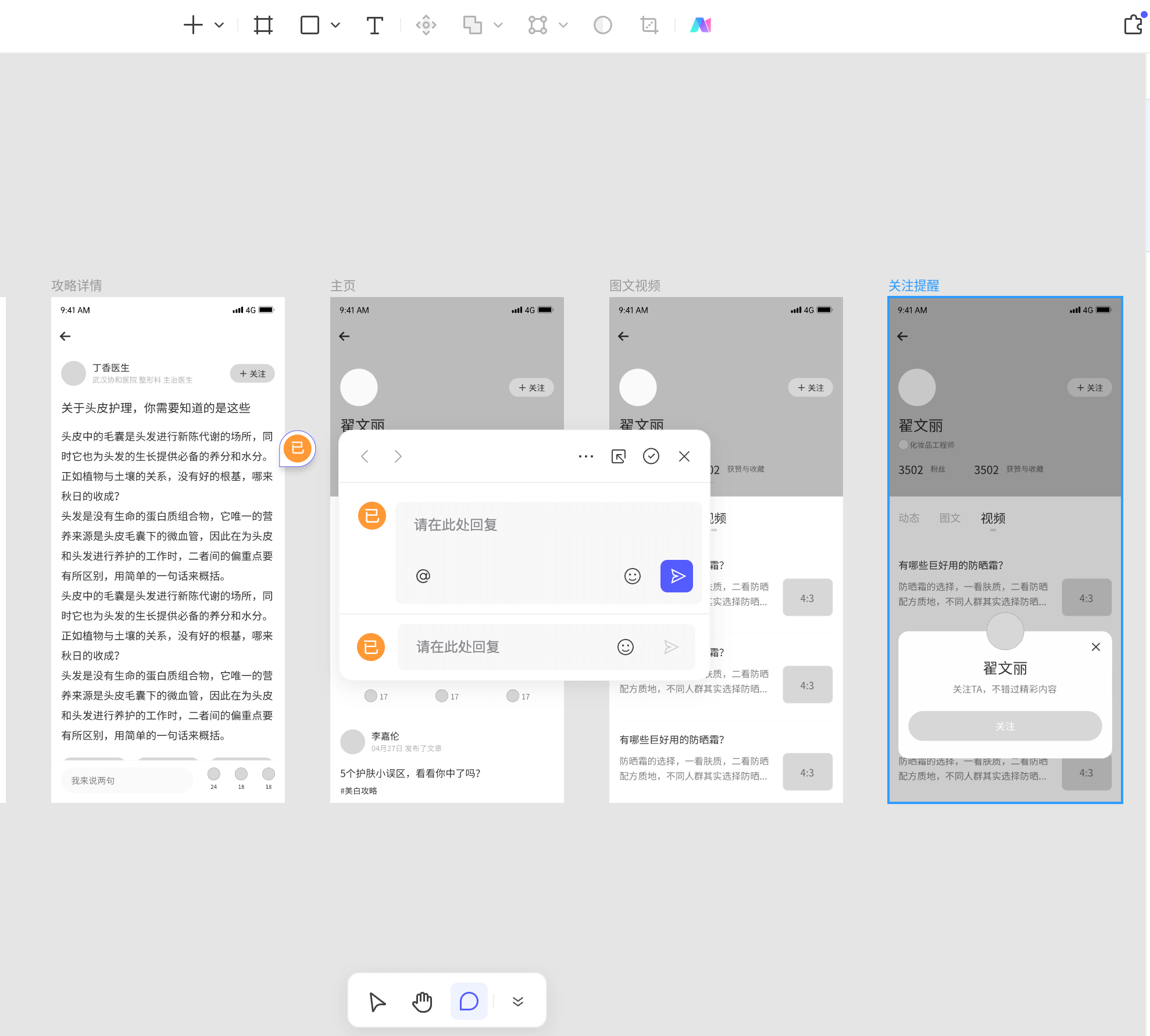
Task: Open emoji picker in upper reply box
Action: point(633,576)
